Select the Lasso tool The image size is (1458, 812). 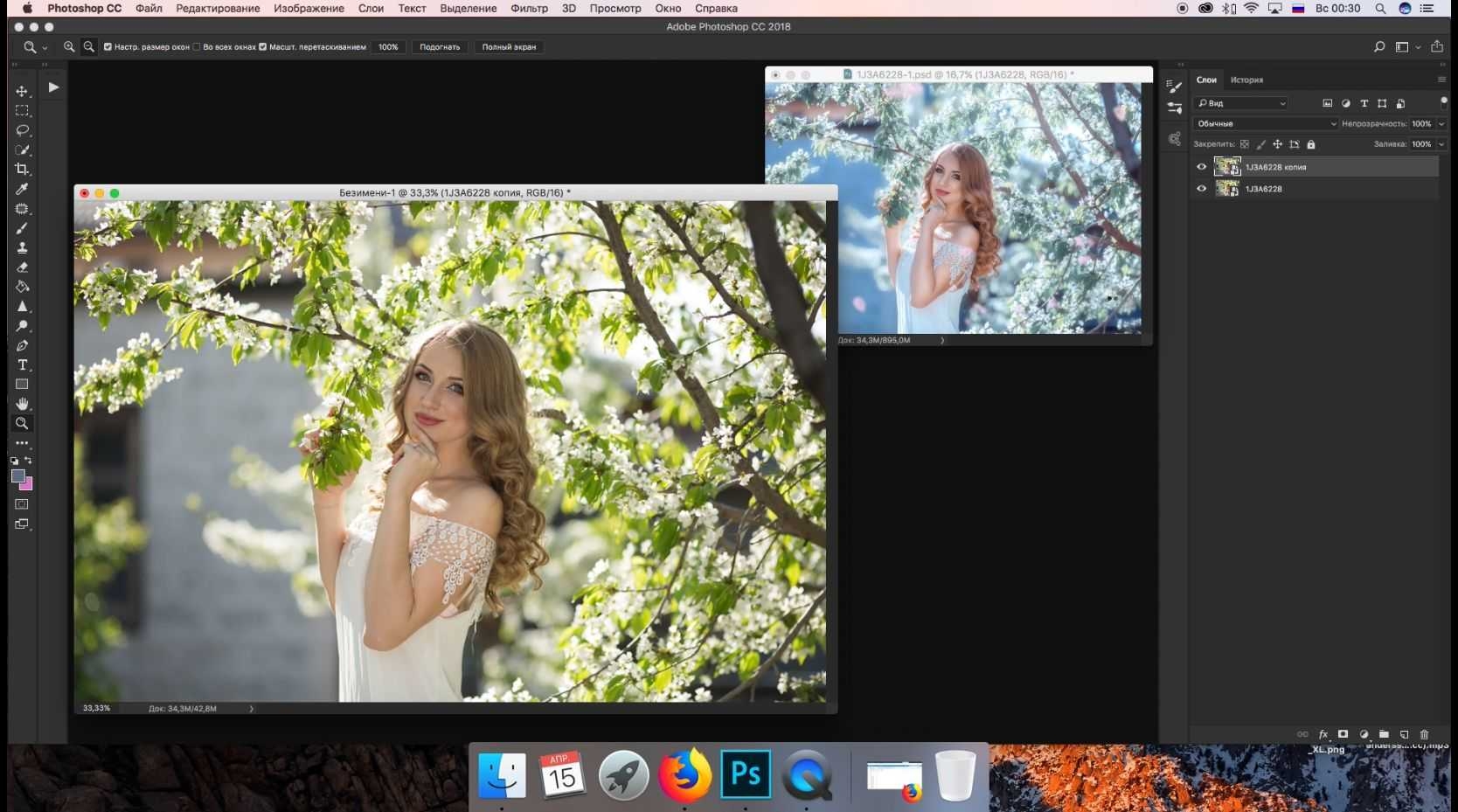pyautogui.click(x=22, y=130)
